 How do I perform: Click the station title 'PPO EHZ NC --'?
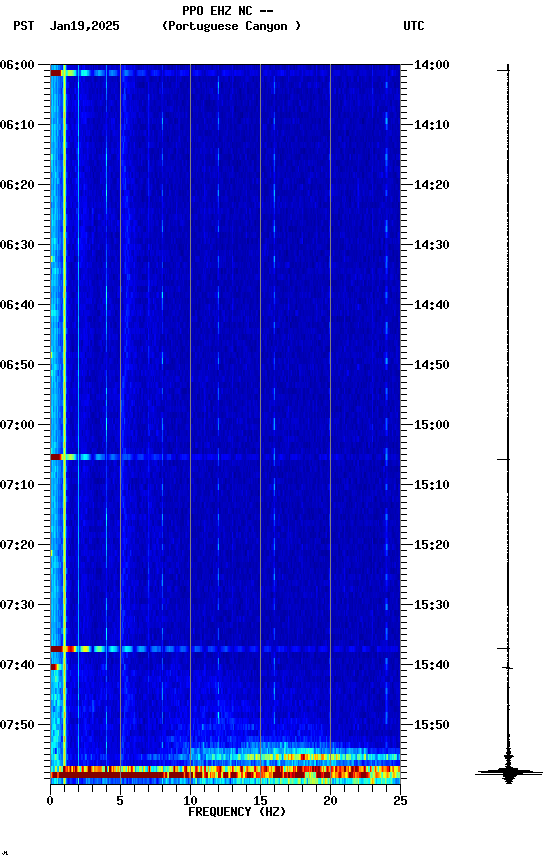228,11
